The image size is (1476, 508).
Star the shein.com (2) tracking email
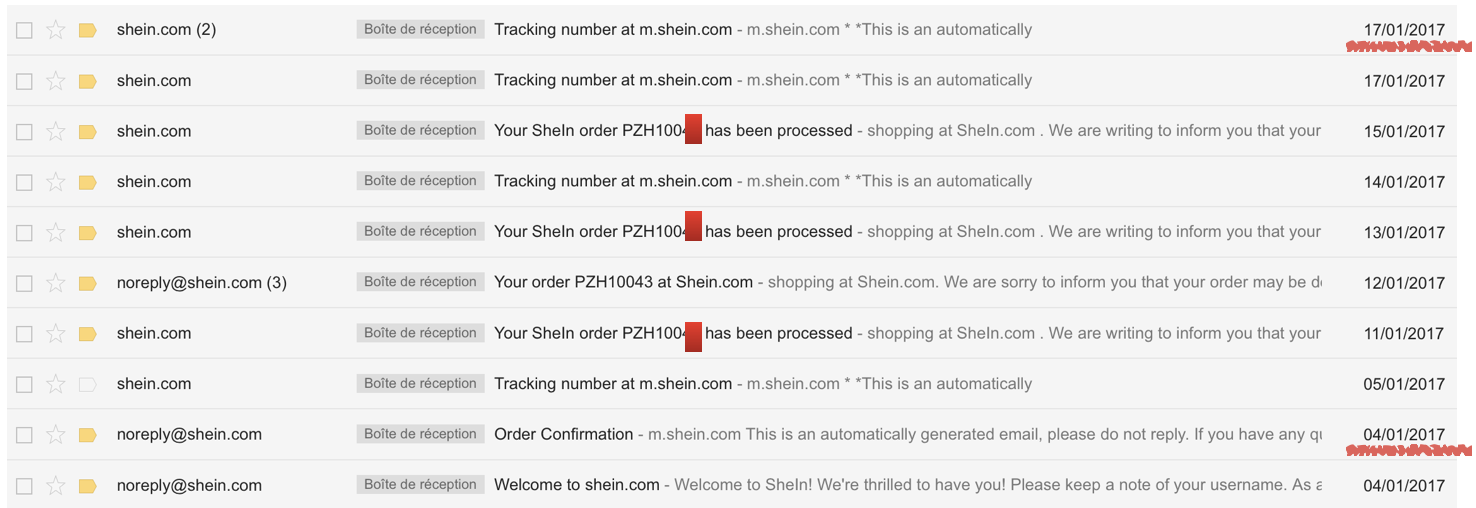[56, 30]
